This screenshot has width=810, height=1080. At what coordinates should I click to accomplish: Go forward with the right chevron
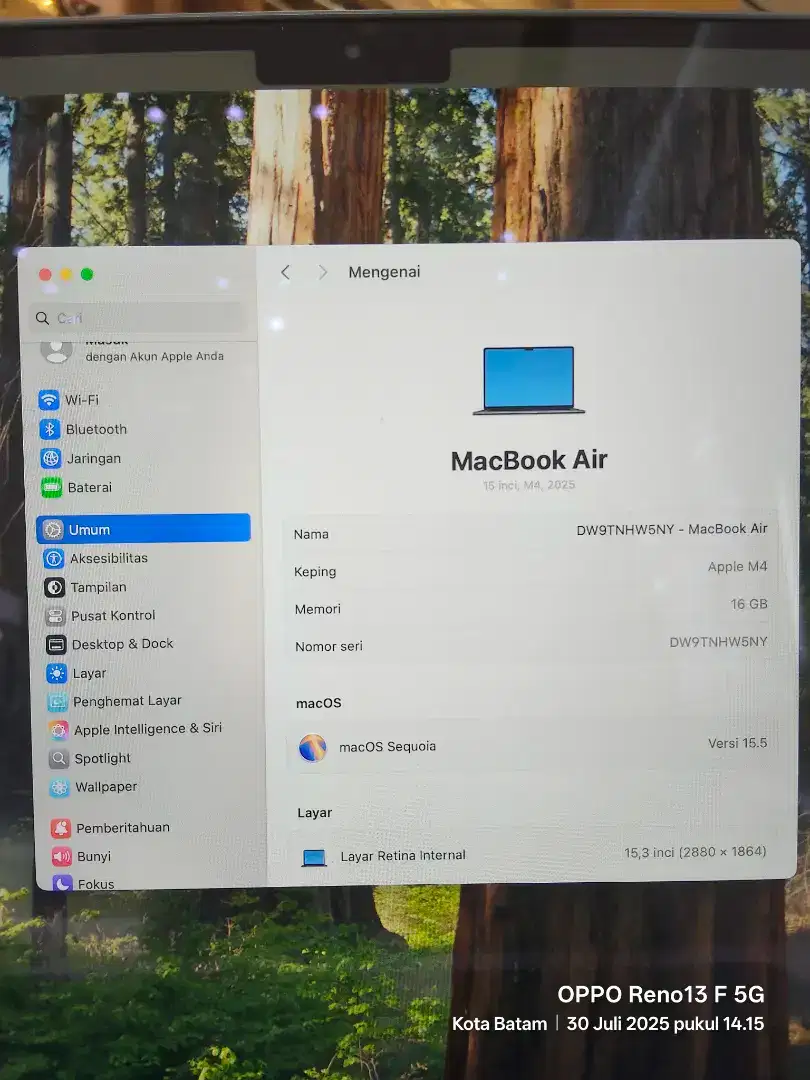pyautogui.click(x=322, y=272)
